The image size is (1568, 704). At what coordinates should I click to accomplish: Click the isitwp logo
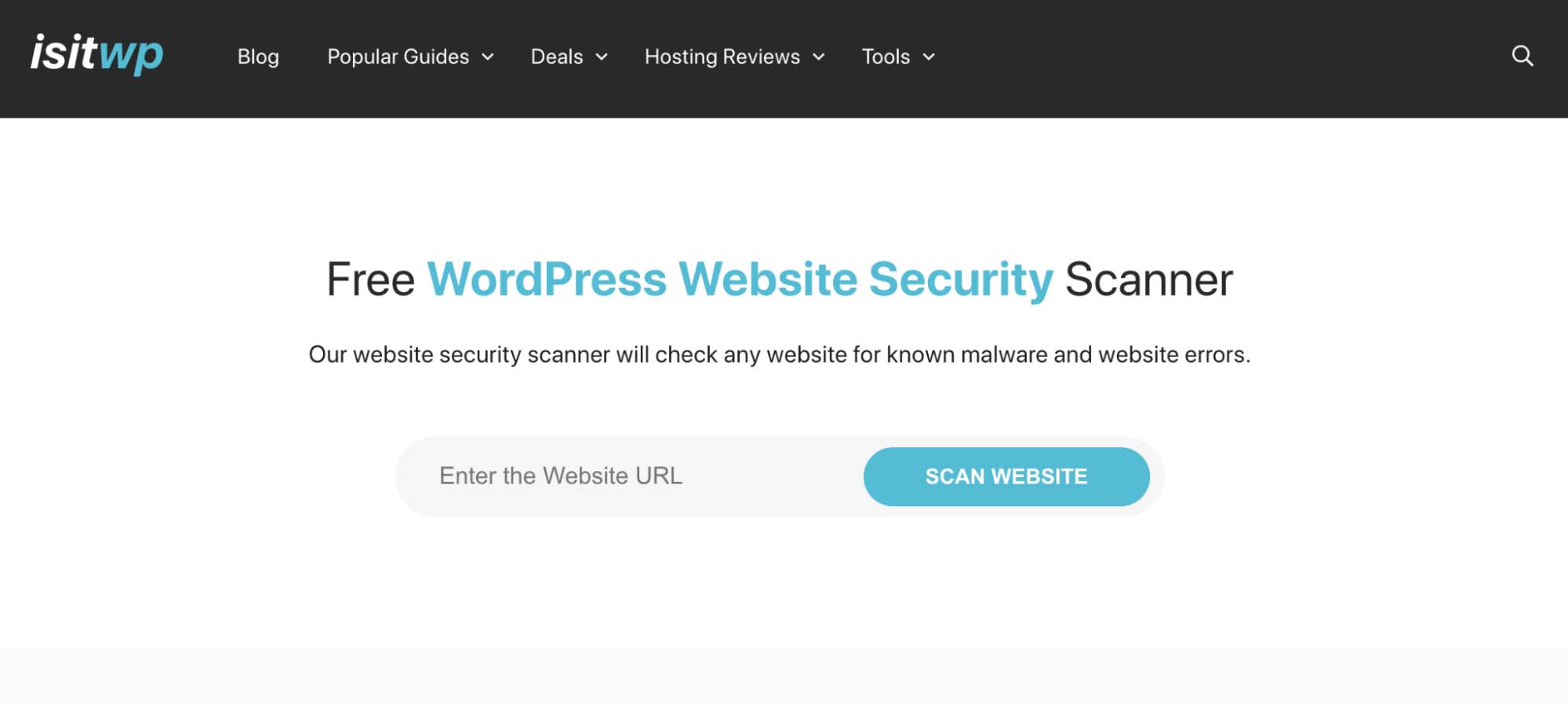(96, 54)
